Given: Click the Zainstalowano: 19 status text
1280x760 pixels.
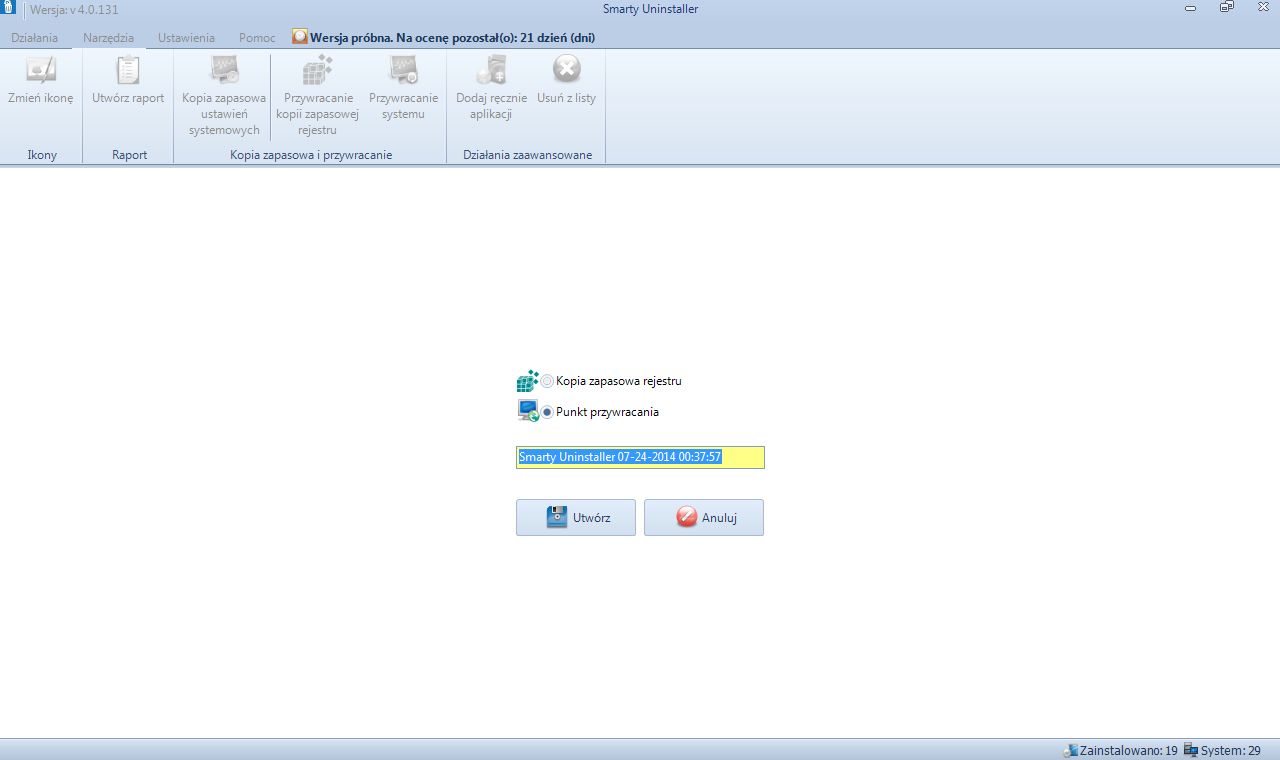Looking at the screenshot, I should point(1129,750).
